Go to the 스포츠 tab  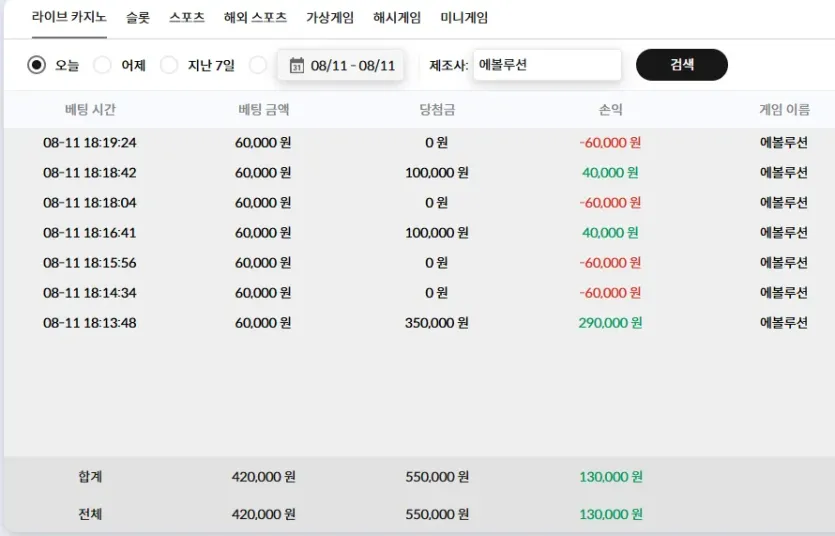coord(187,18)
